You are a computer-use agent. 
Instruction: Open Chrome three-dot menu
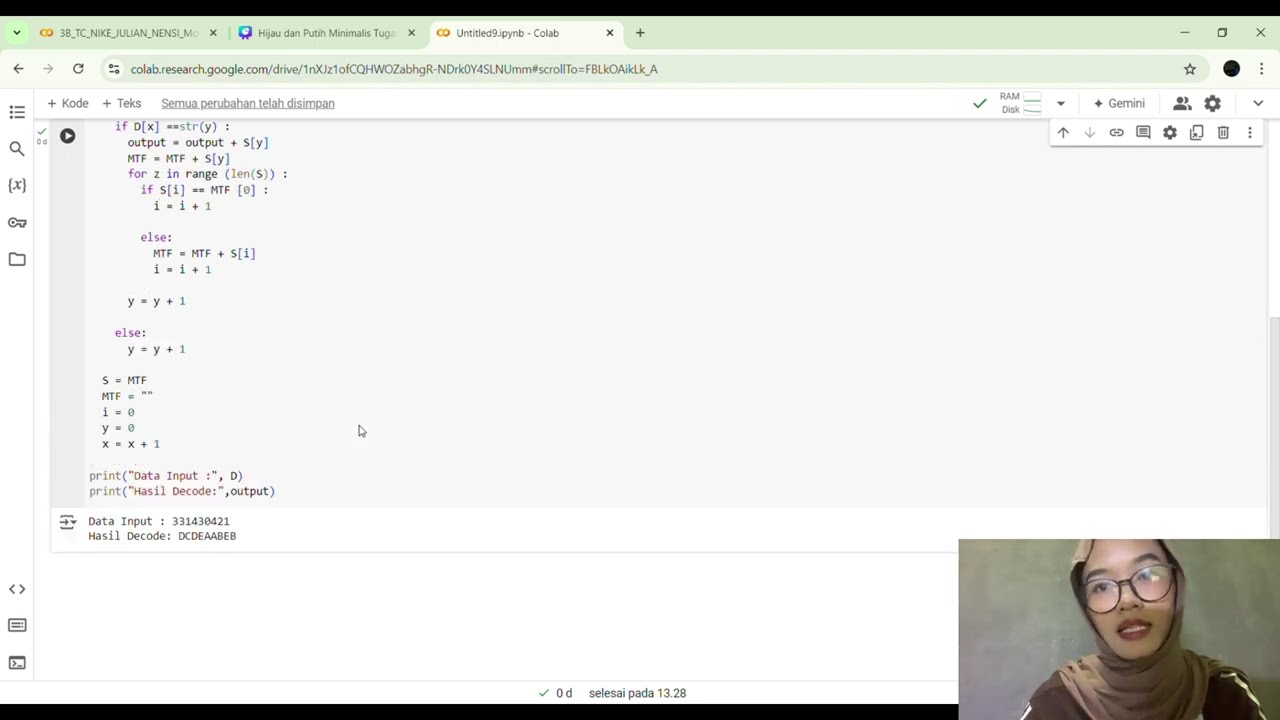pos(1261,69)
